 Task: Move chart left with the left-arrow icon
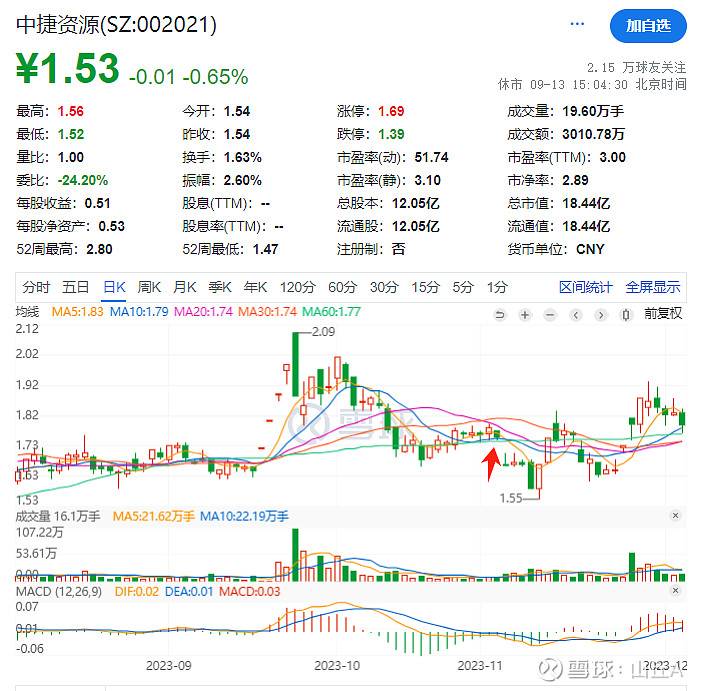576,315
